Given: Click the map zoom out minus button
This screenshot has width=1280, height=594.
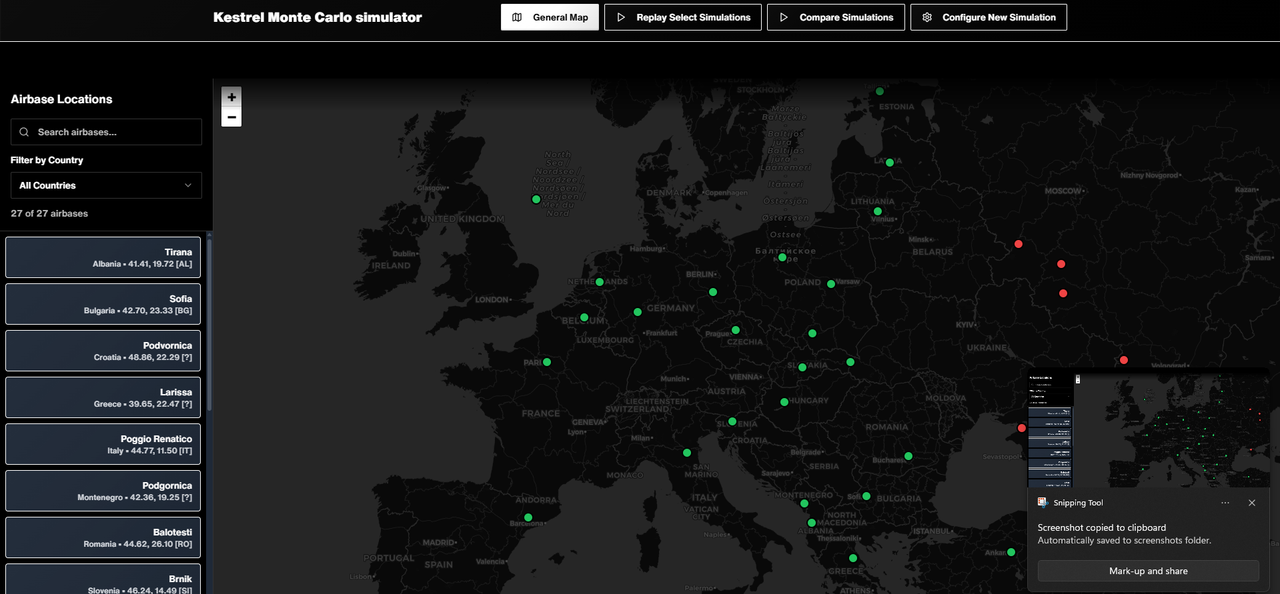Looking at the screenshot, I should click(x=232, y=117).
